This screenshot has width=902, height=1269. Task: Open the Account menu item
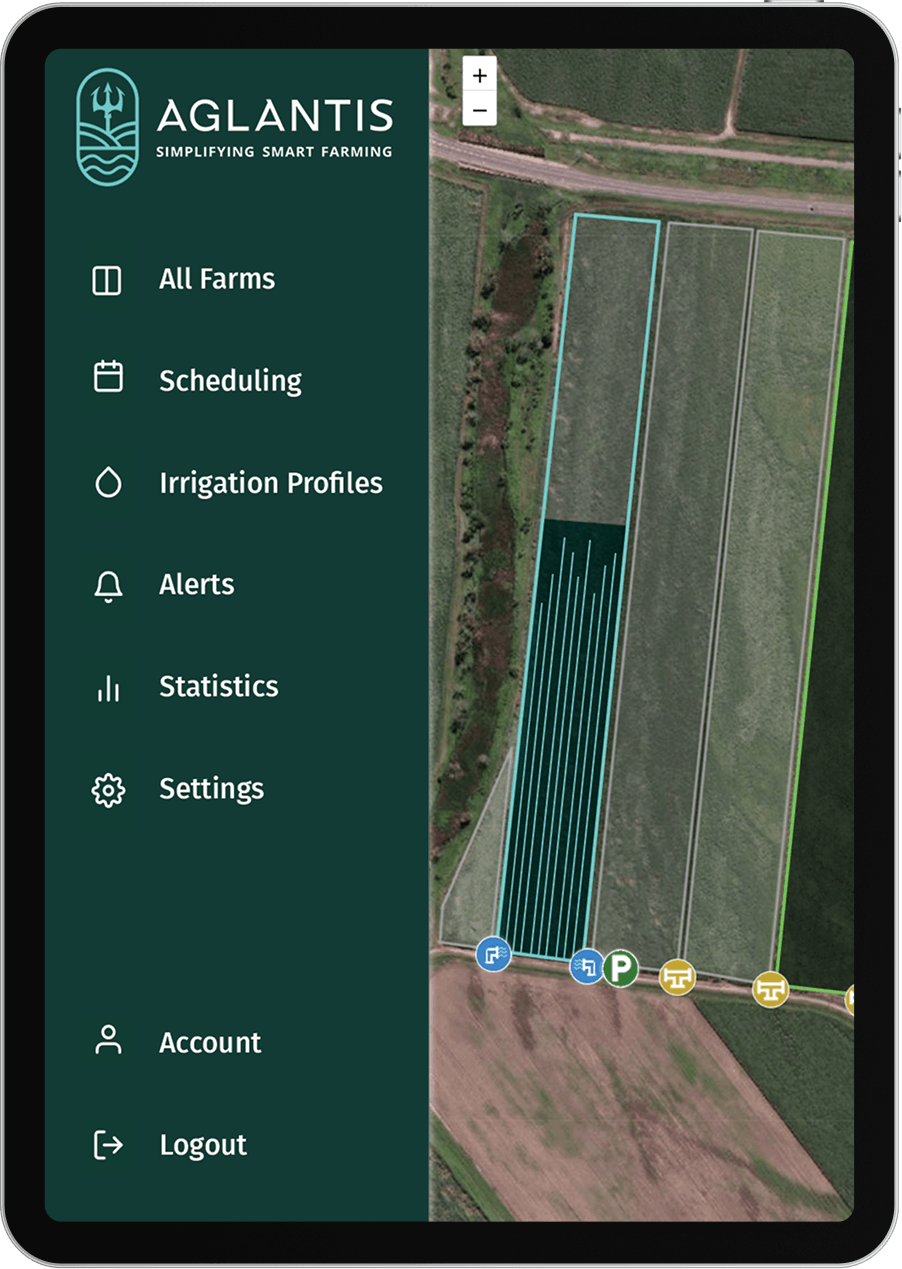pos(209,1043)
